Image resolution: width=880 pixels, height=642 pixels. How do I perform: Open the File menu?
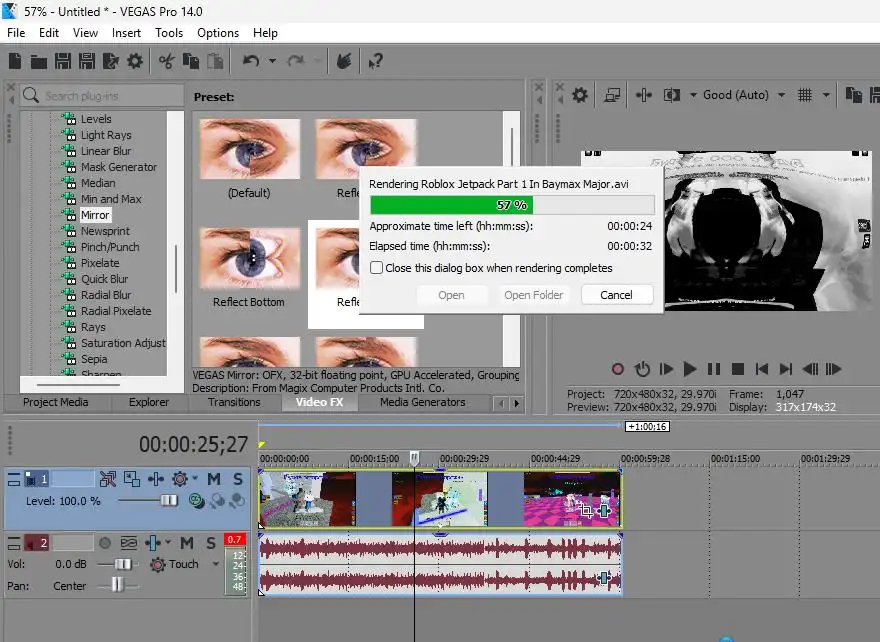tap(16, 33)
